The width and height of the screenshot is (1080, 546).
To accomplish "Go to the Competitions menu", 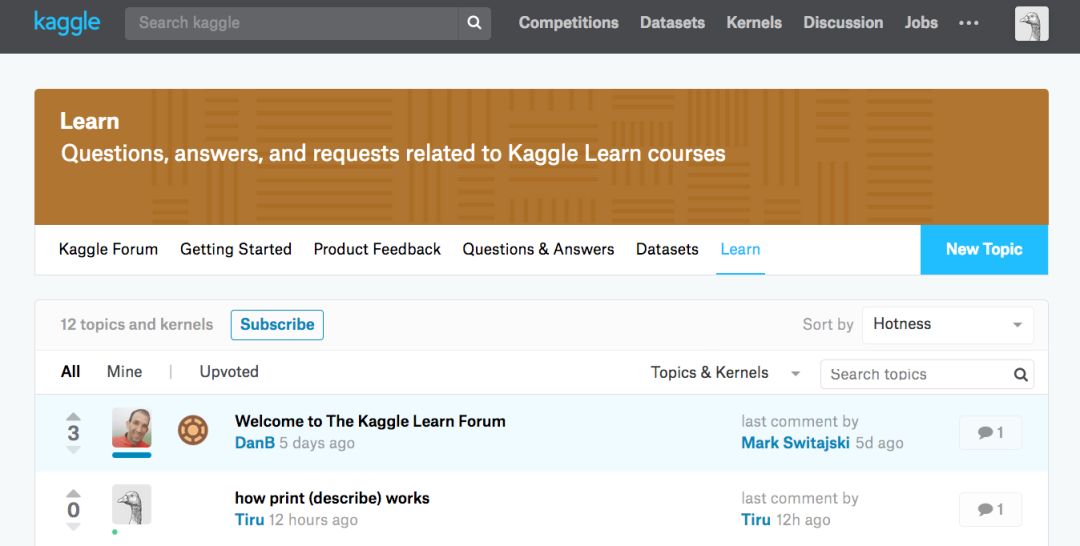I will click(x=568, y=23).
